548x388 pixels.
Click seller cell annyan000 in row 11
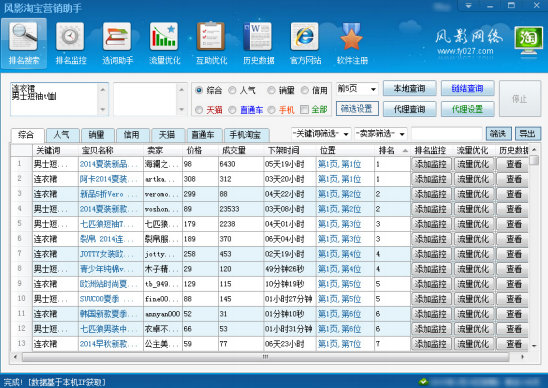coord(163,314)
